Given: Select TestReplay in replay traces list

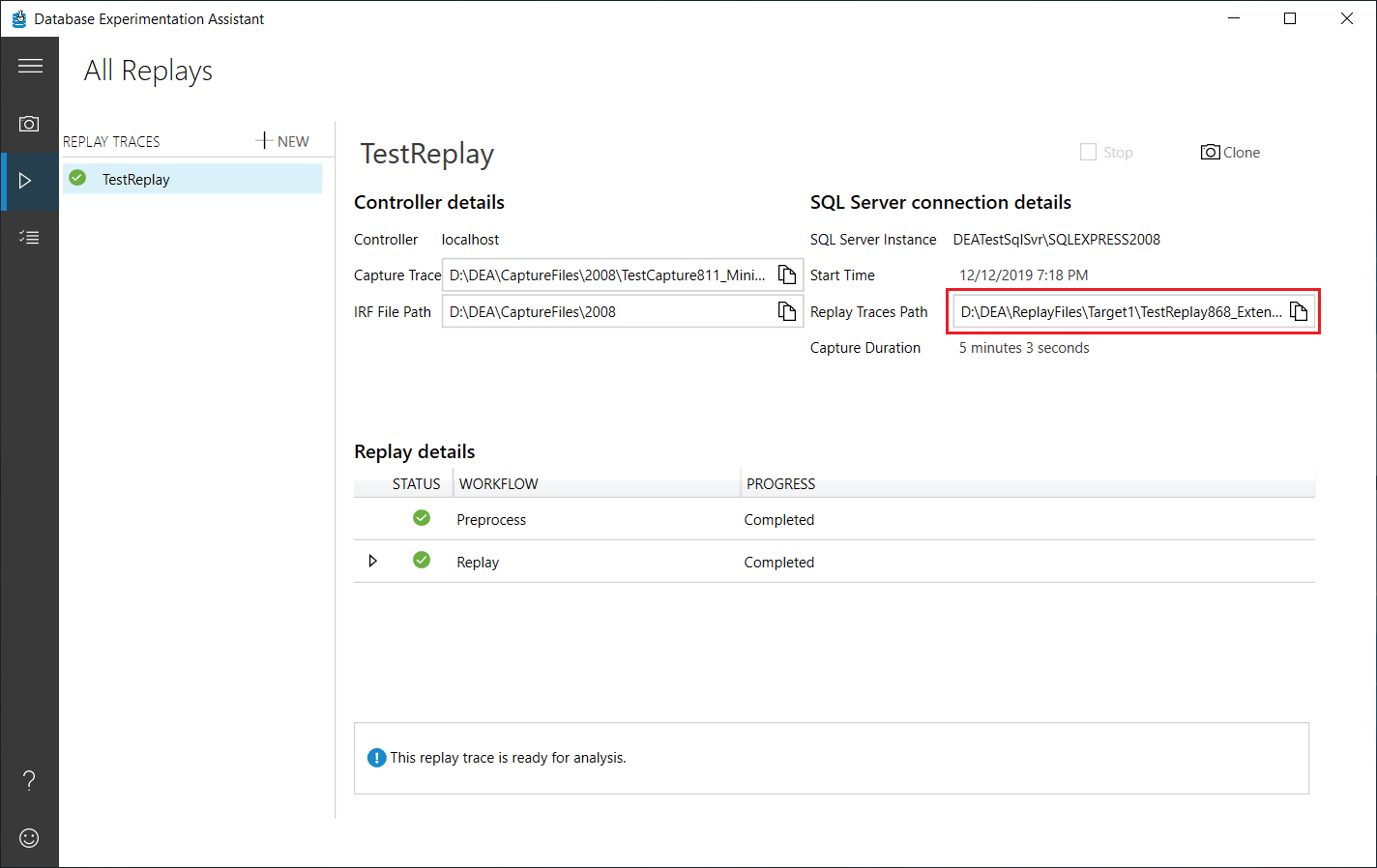Looking at the screenshot, I should (x=192, y=179).
